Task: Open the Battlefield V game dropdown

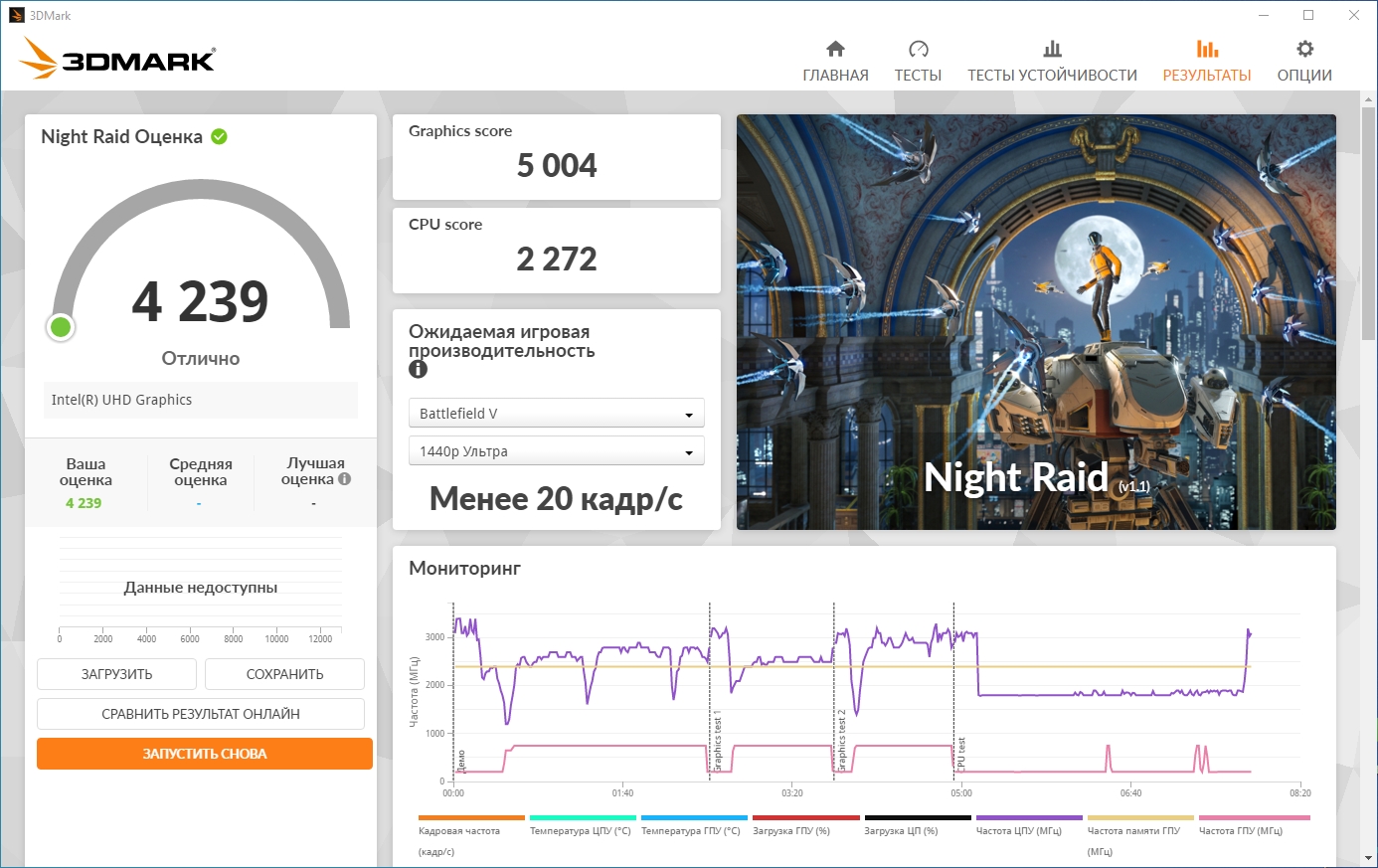Action: pos(556,413)
